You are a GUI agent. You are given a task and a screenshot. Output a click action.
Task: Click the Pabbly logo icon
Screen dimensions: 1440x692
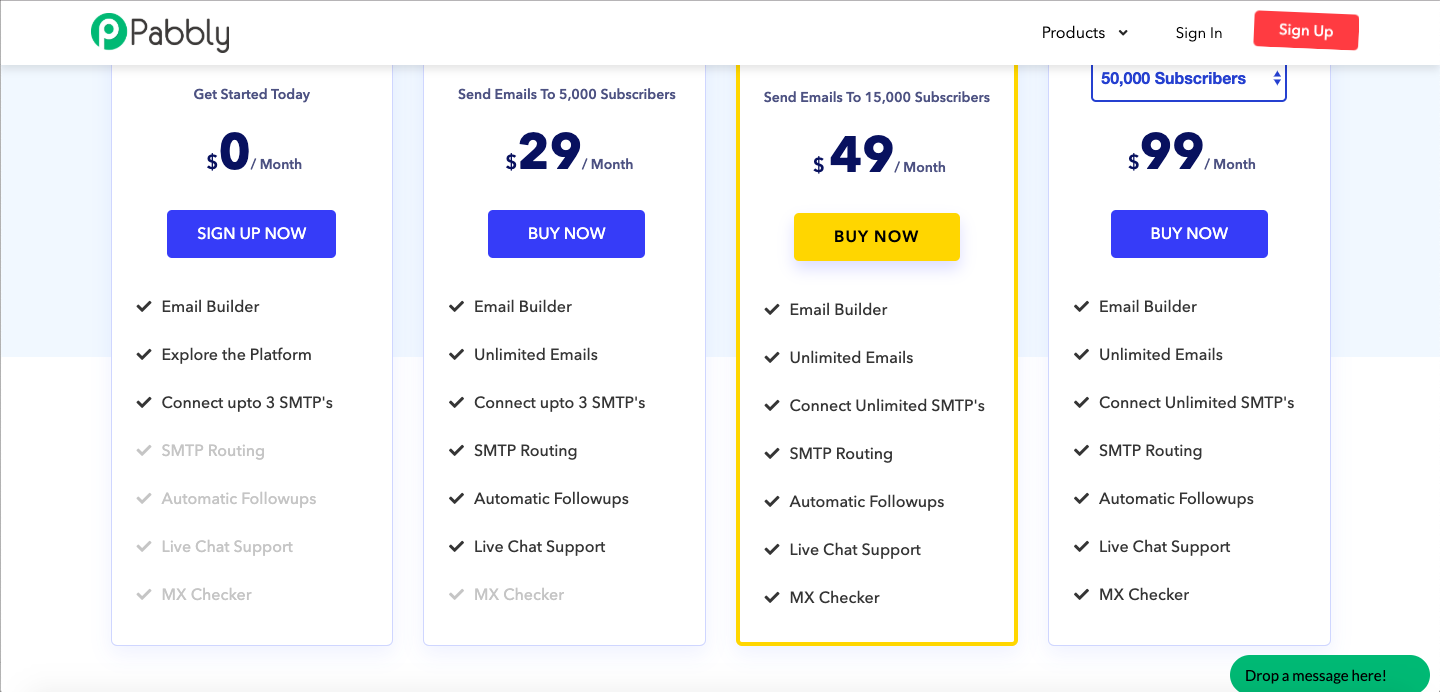tap(108, 32)
